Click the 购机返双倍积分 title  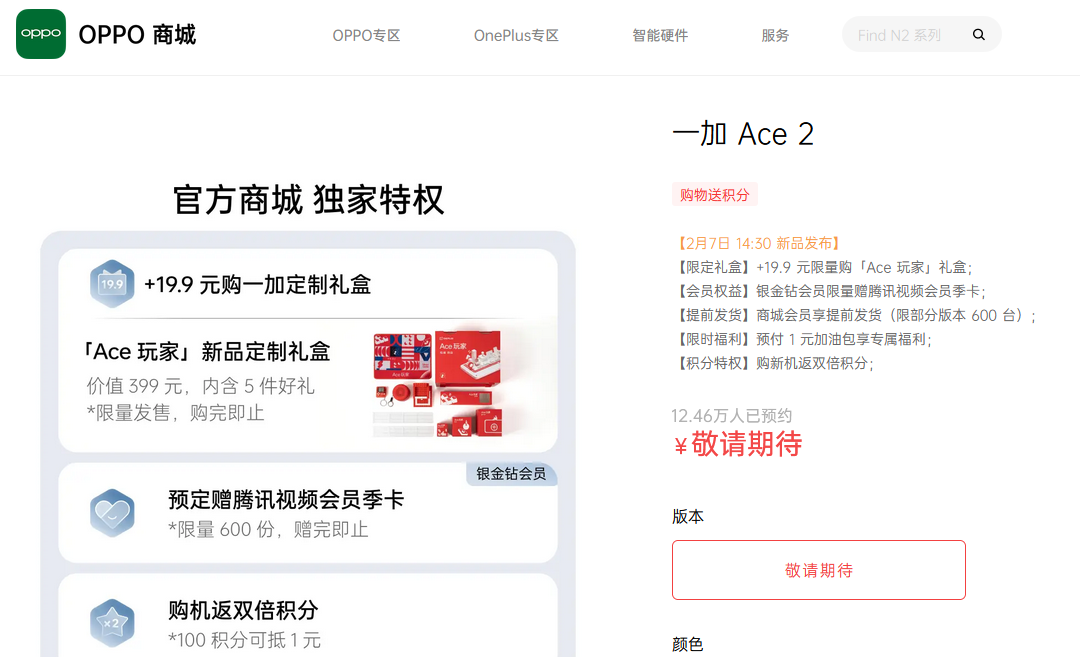[243, 610]
